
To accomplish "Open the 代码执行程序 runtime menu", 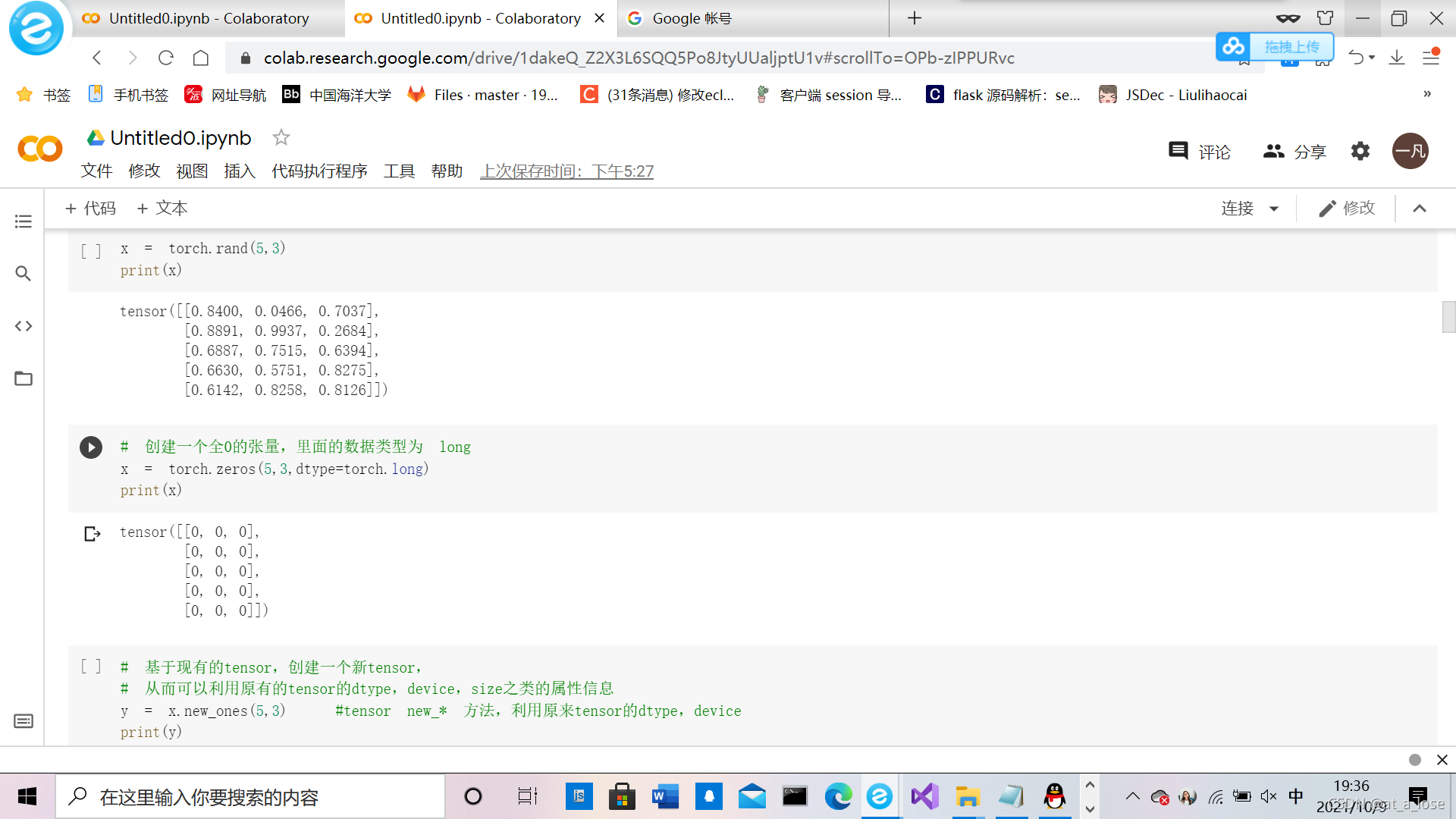I will (319, 171).
